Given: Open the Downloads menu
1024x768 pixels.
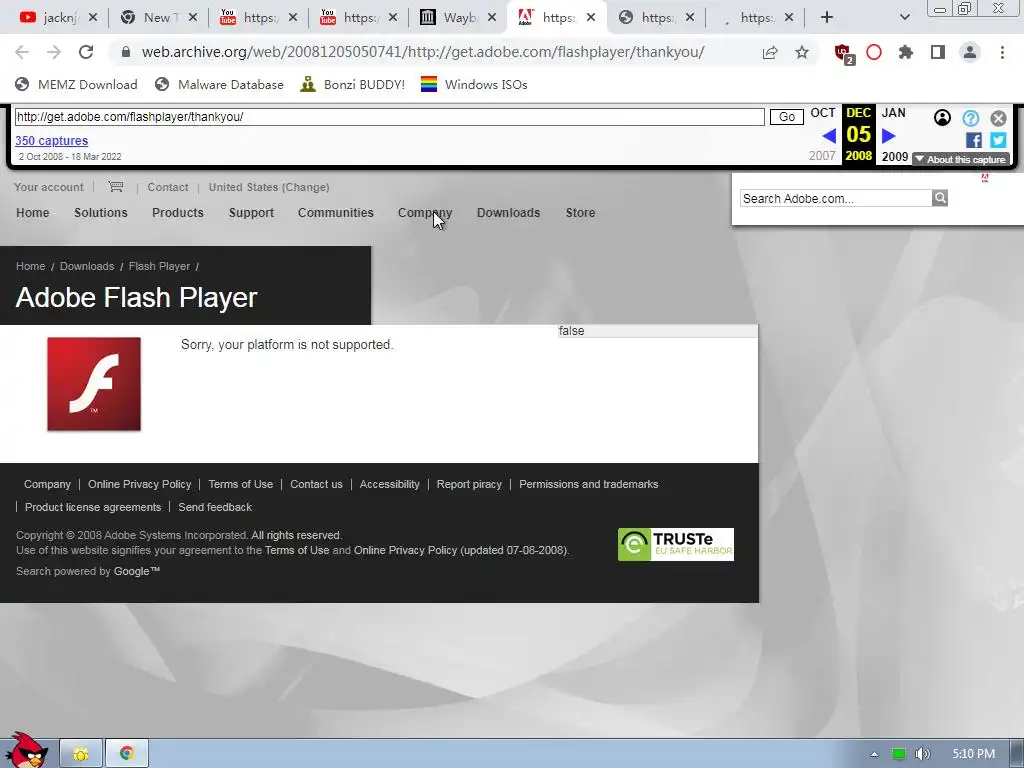Looking at the screenshot, I should tap(509, 213).
